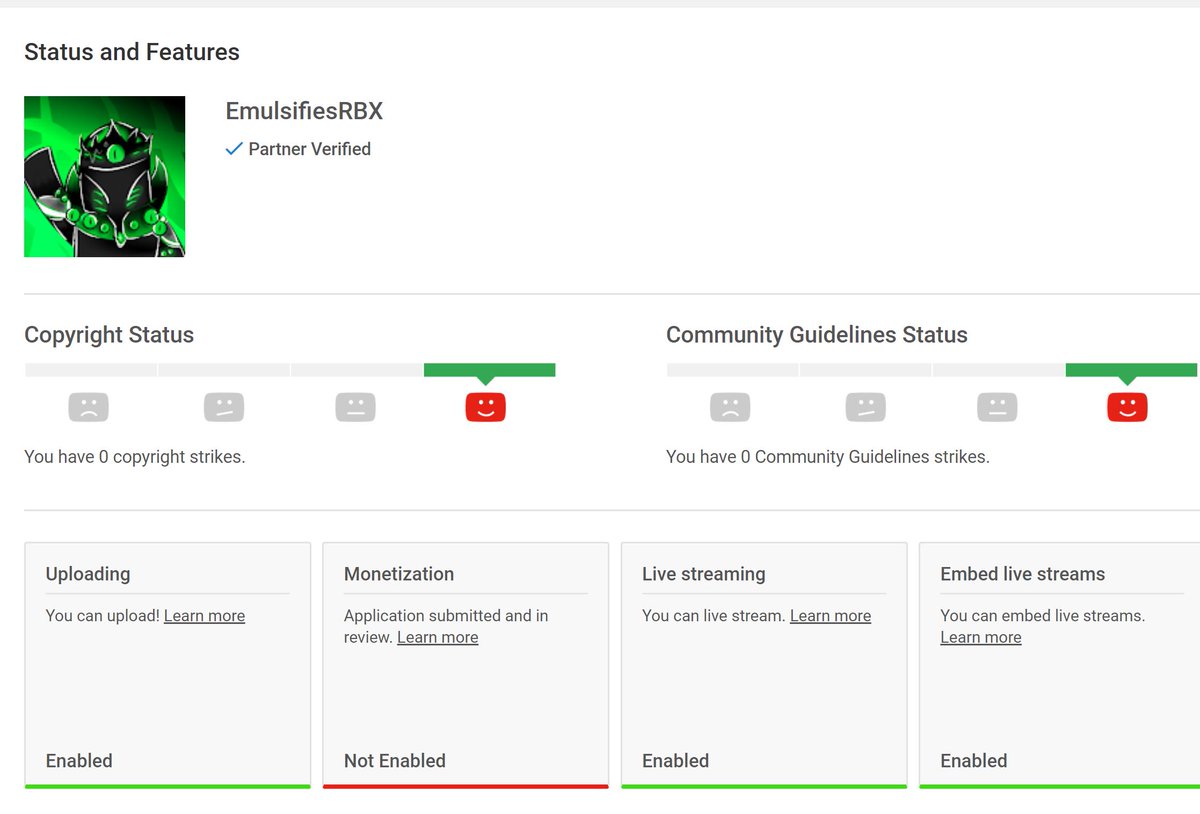1200x814 pixels.
Task: Click the neutral face icon under Copyright Status
Action: (355, 407)
